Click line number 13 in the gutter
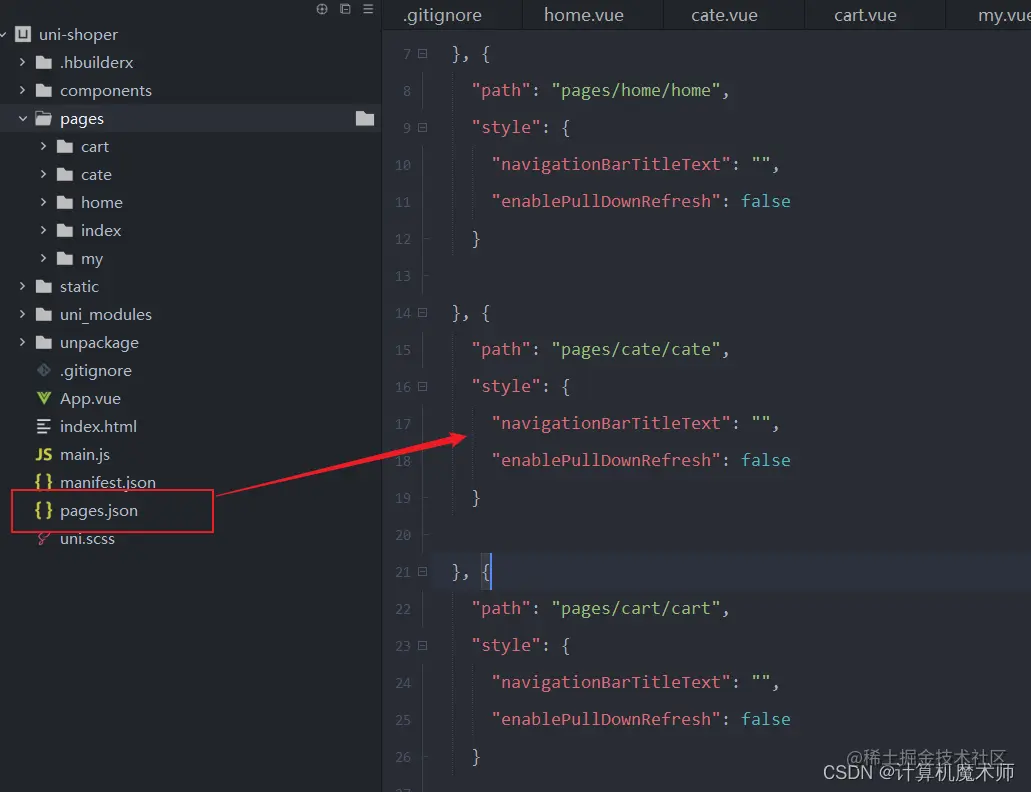1031x792 pixels. pyautogui.click(x=402, y=276)
